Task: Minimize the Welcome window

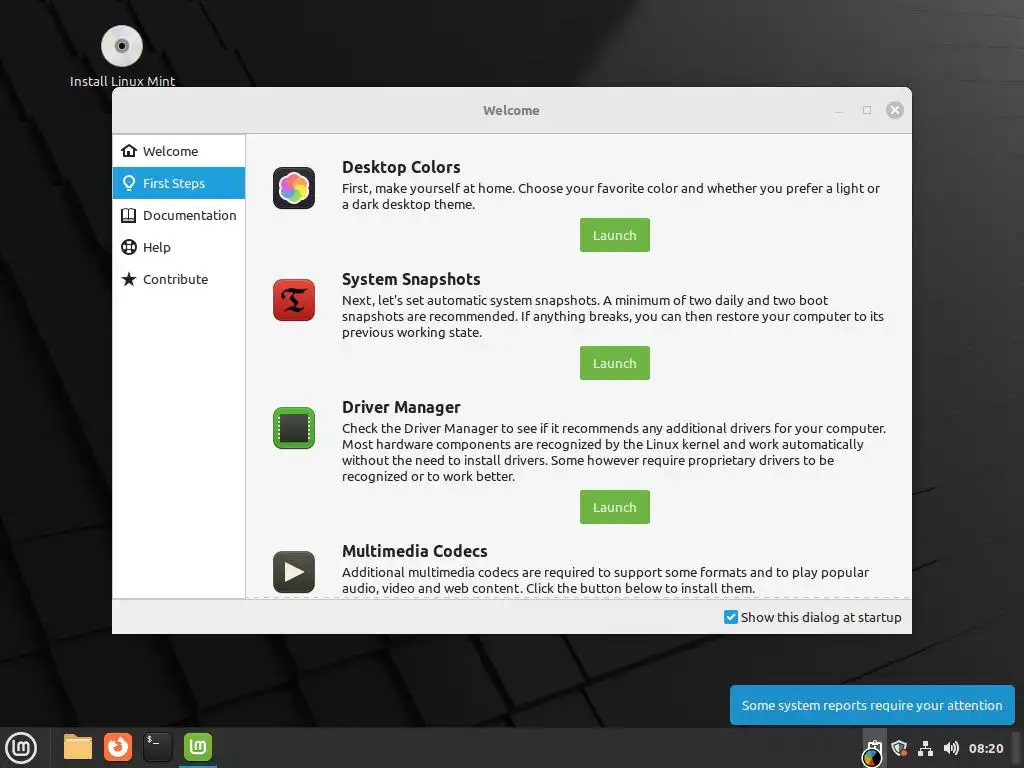Action: [839, 110]
